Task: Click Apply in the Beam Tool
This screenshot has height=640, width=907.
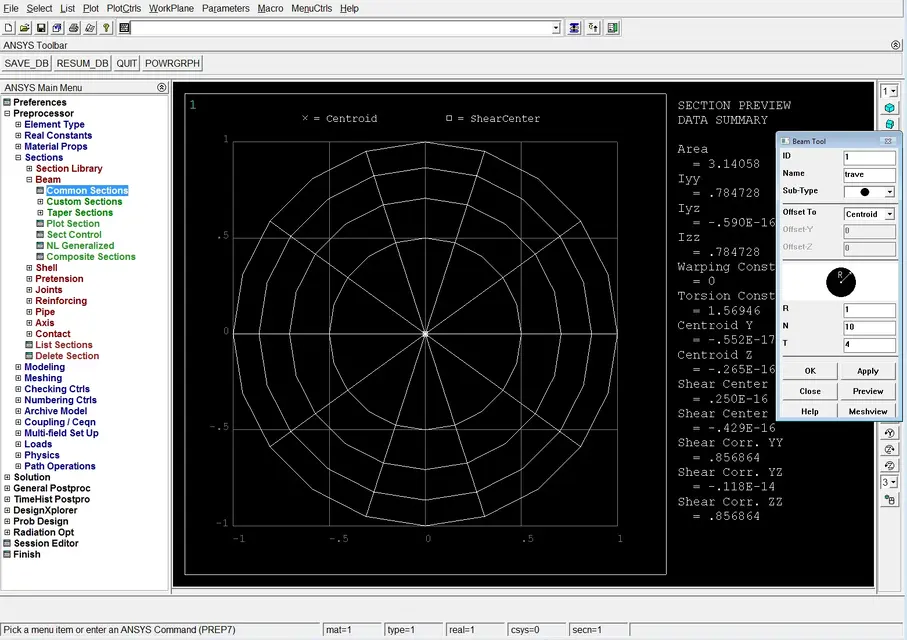Action: pyautogui.click(x=868, y=371)
